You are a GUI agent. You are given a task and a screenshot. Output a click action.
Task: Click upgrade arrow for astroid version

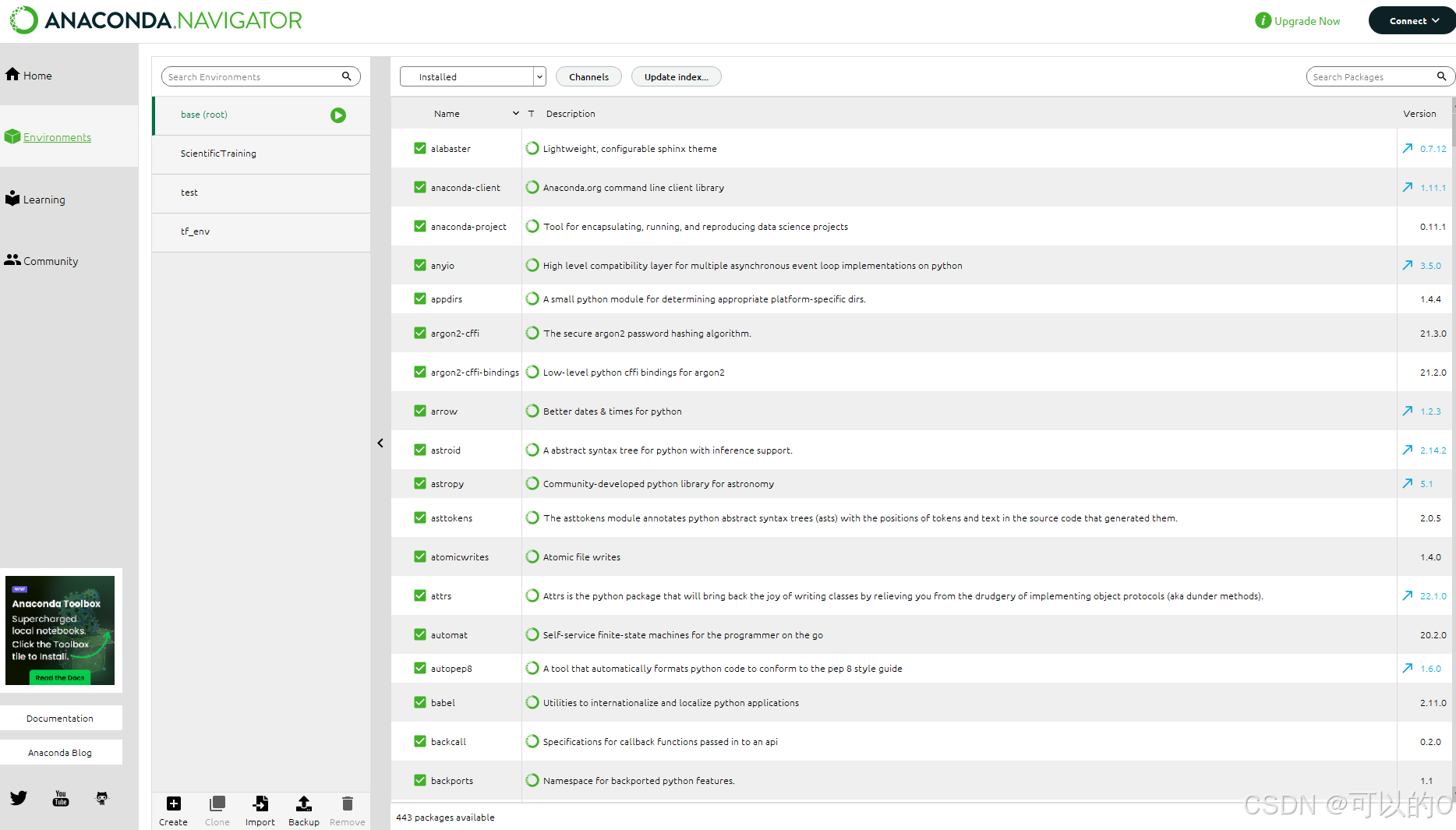pyautogui.click(x=1408, y=450)
